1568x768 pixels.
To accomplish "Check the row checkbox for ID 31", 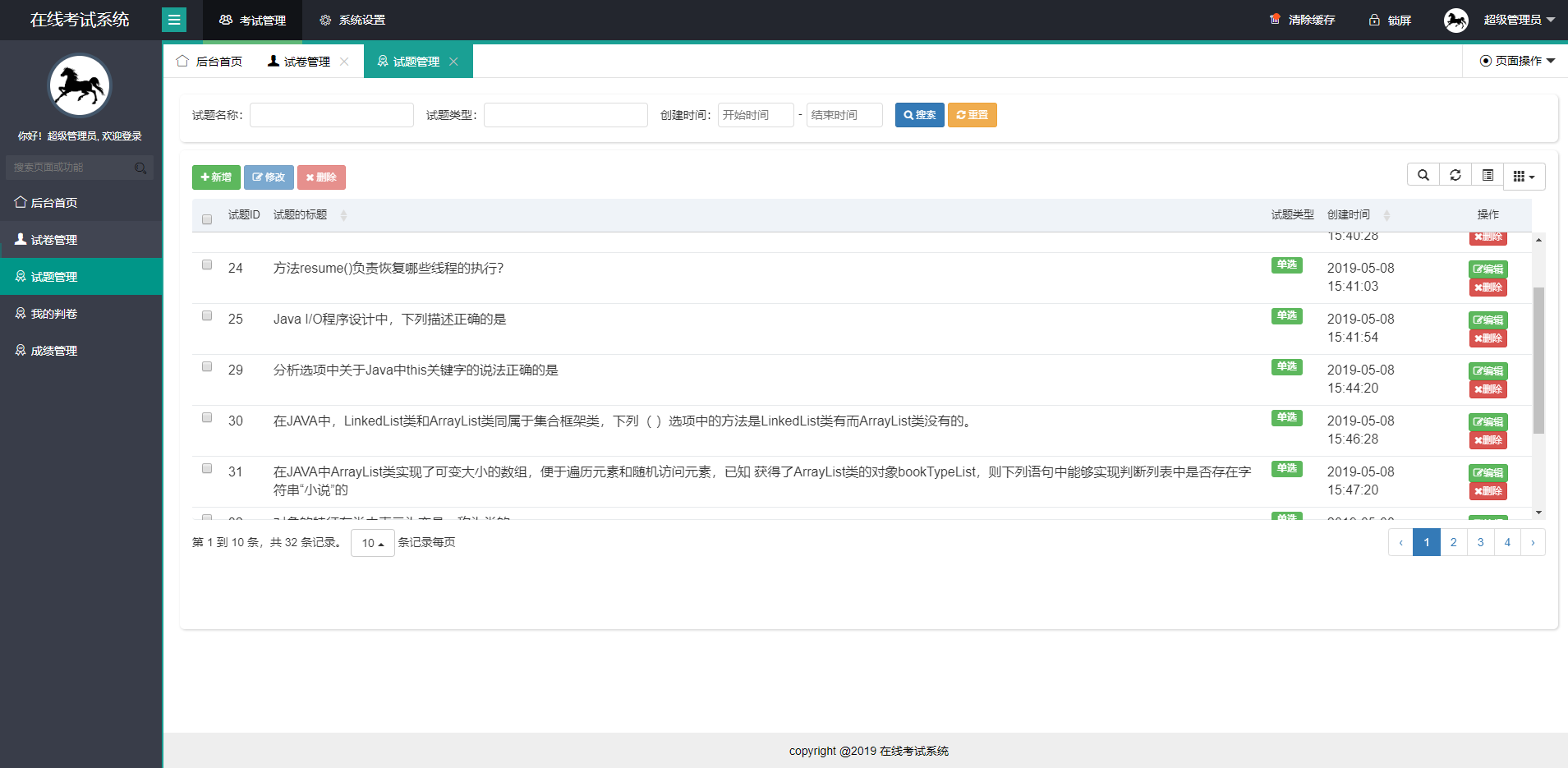I will click(207, 468).
